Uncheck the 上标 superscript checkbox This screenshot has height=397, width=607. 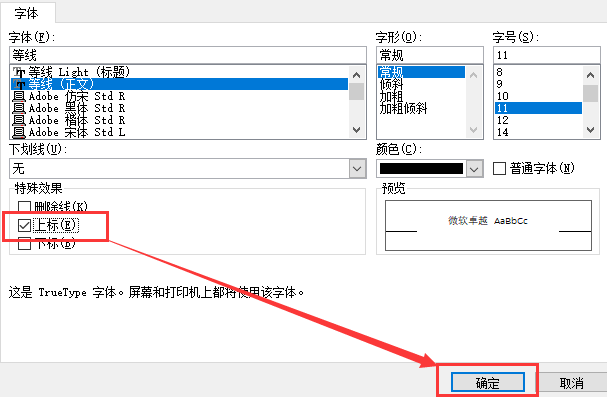pos(24,225)
